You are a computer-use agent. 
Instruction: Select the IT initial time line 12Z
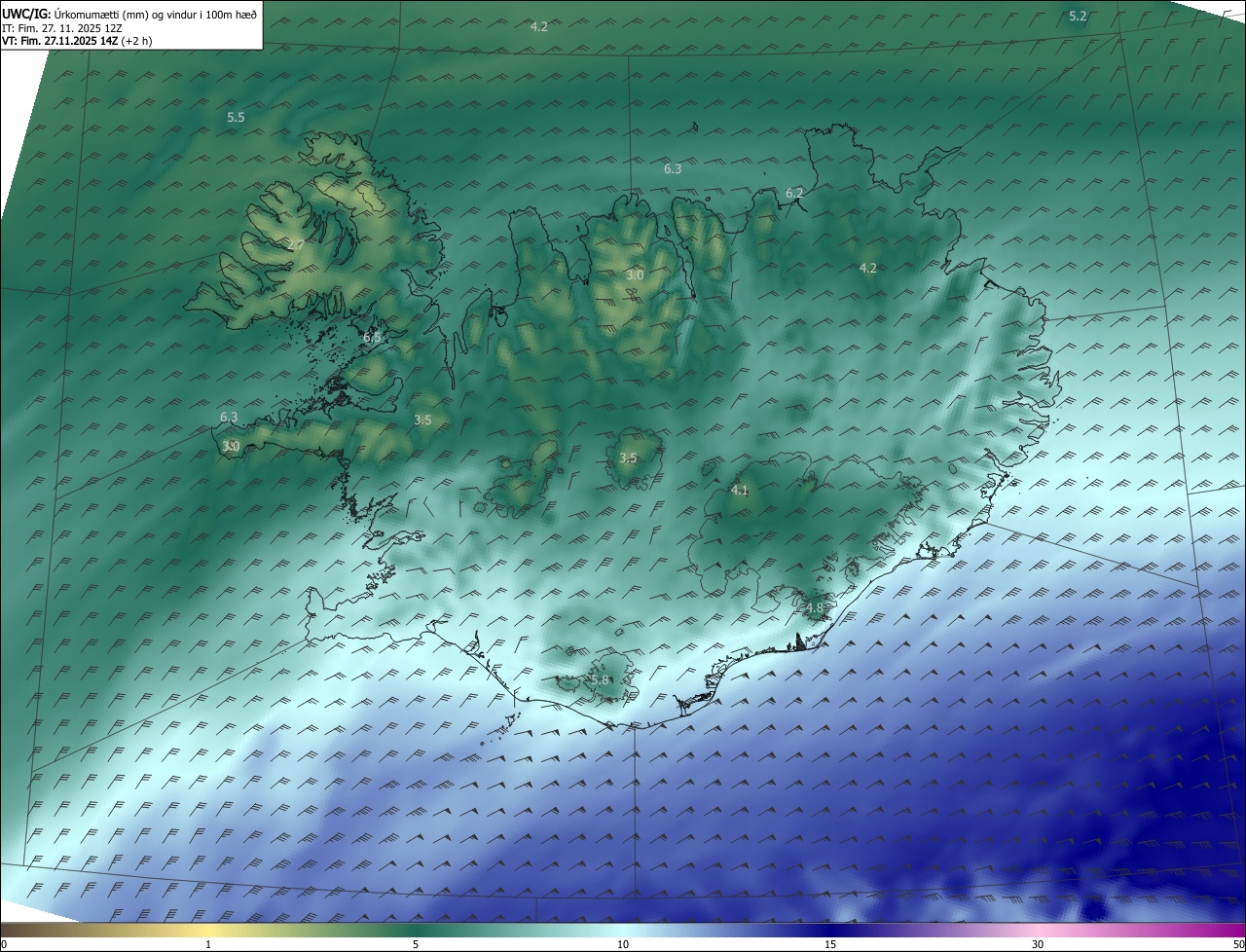(61, 28)
